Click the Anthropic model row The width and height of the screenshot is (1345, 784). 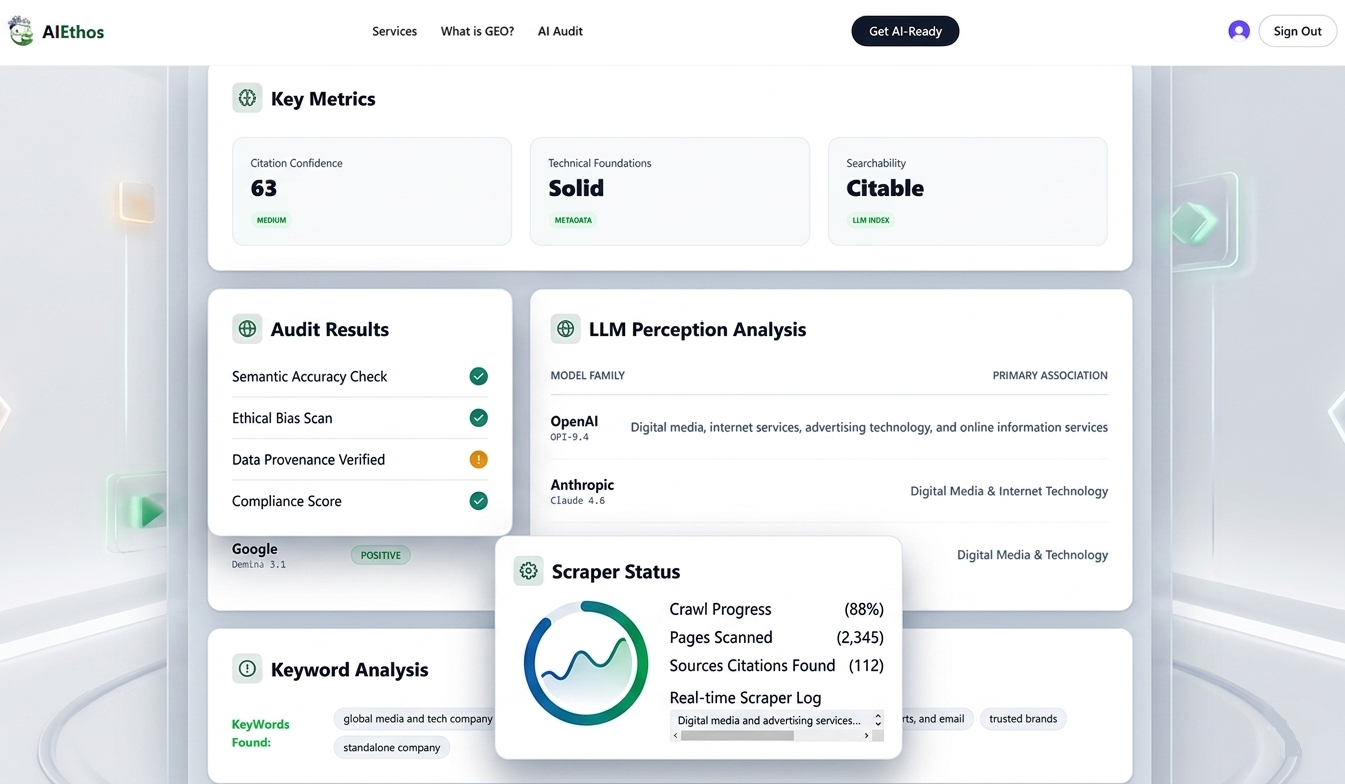(x=829, y=491)
